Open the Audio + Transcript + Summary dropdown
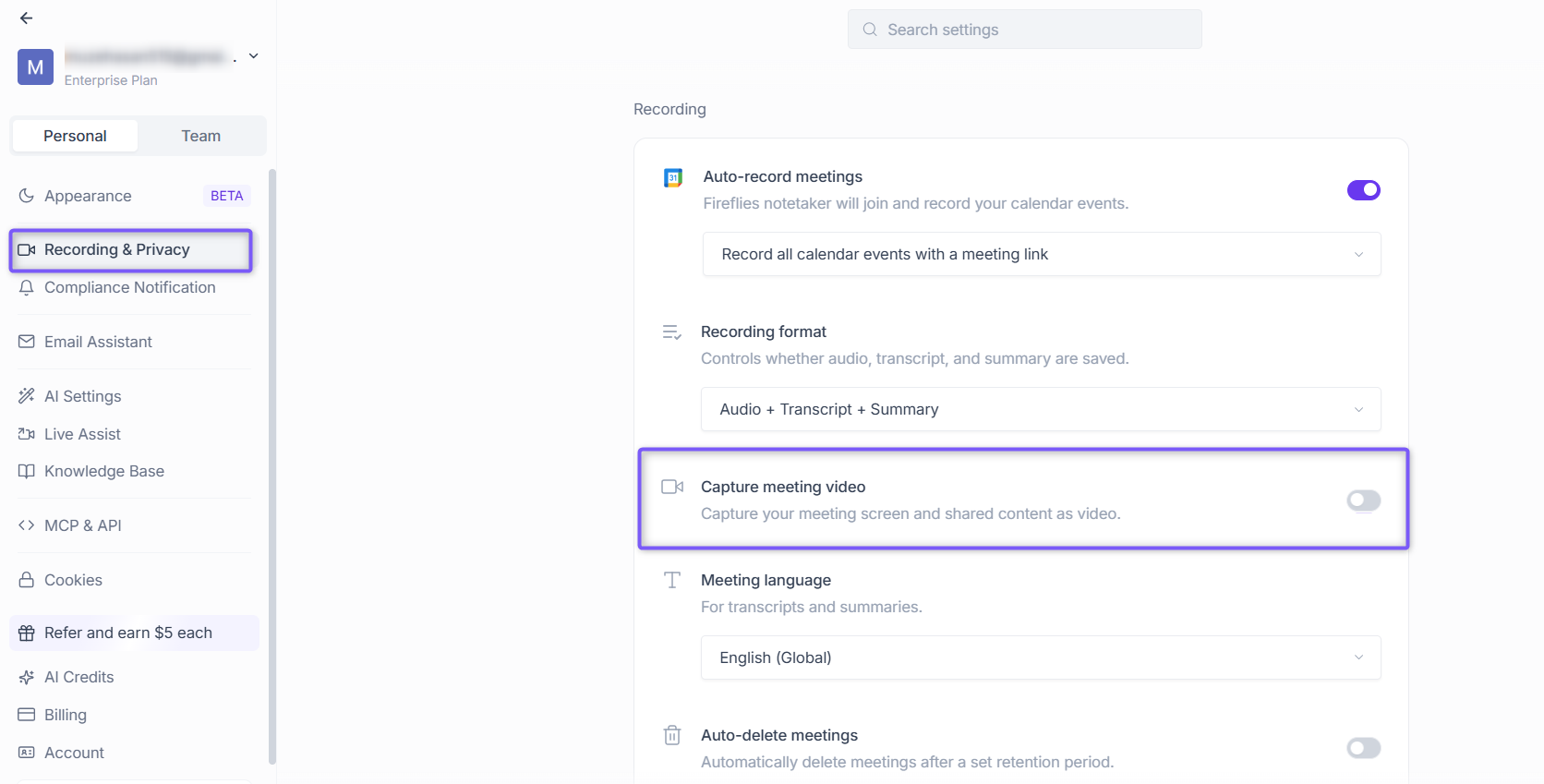The height and width of the screenshot is (784, 1544). pos(1041,409)
